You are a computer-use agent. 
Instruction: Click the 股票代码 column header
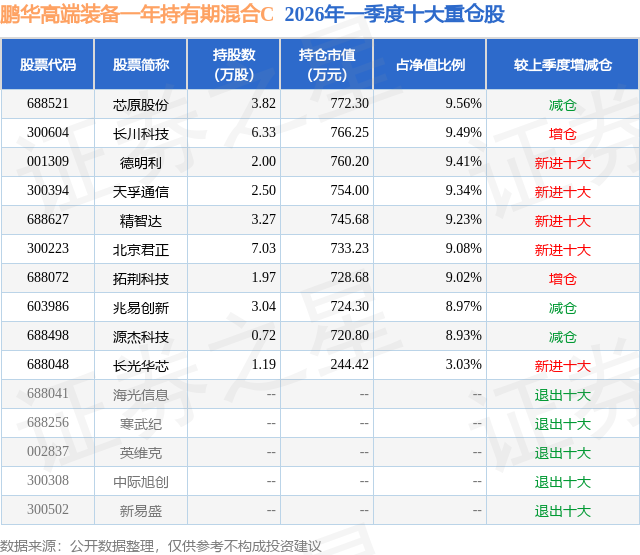pyautogui.click(x=48, y=64)
